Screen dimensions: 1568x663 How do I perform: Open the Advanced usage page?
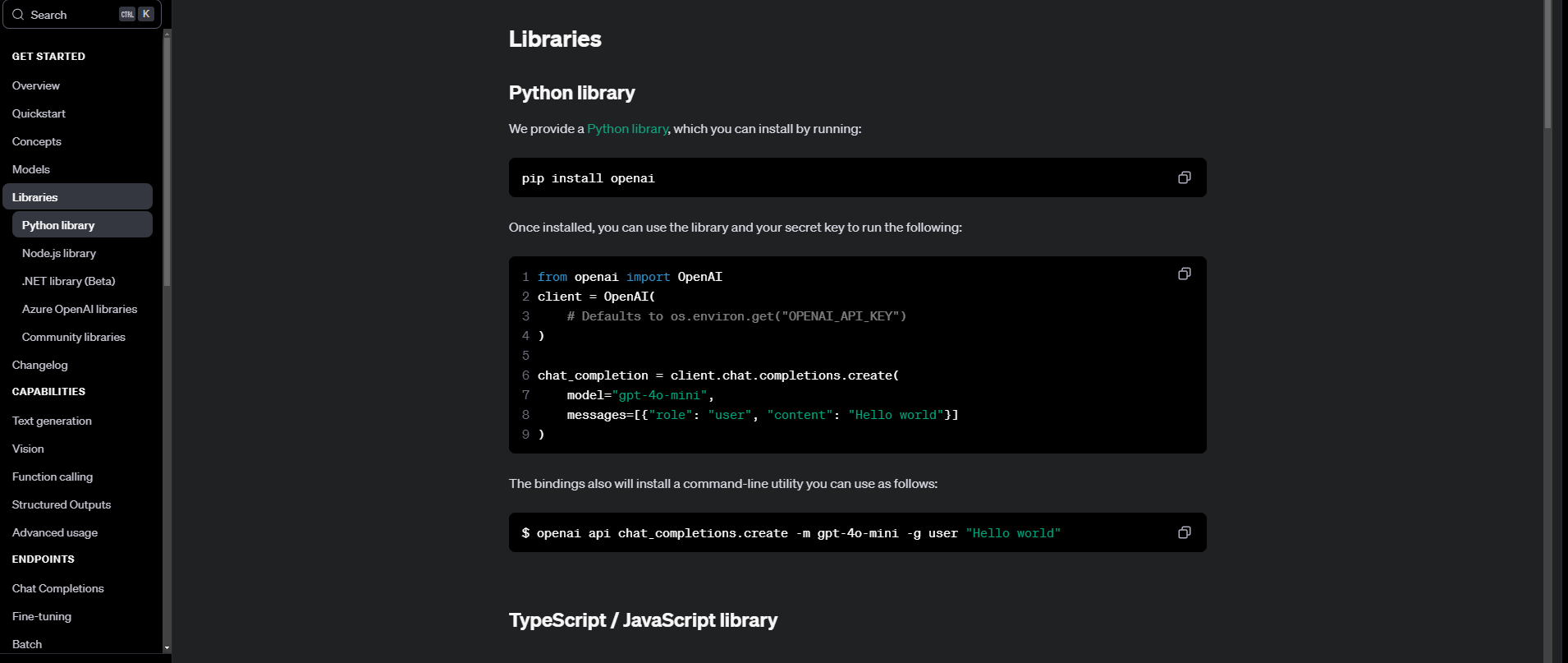point(54,532)
